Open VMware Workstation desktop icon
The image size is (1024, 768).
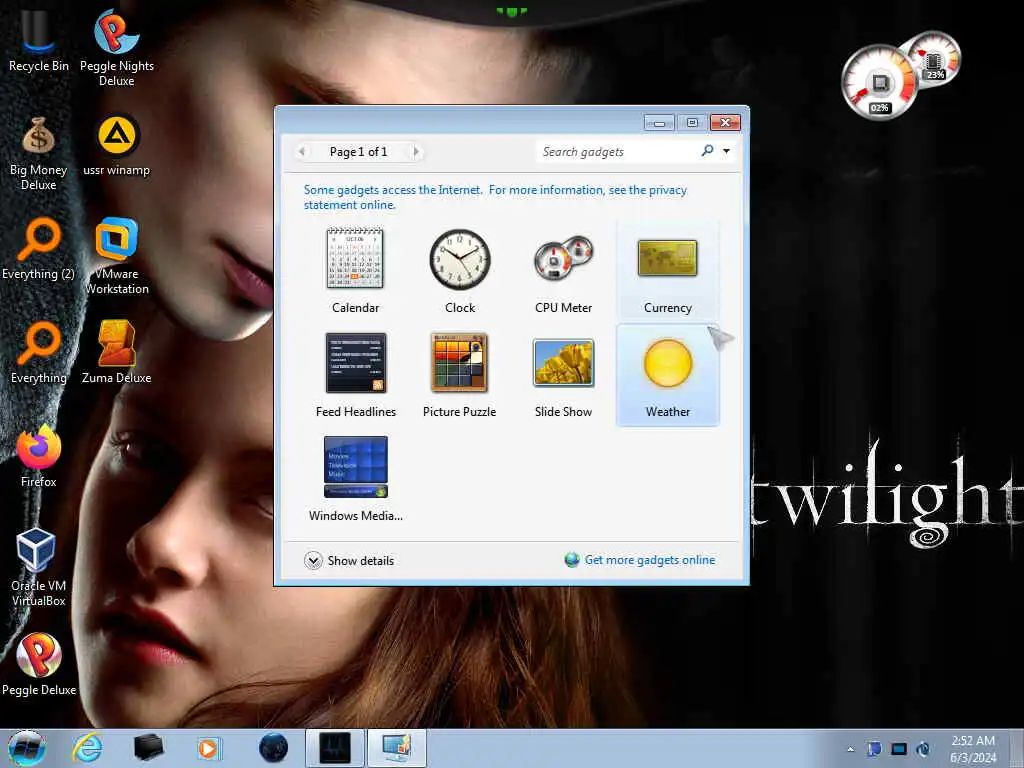pos(117,256)
